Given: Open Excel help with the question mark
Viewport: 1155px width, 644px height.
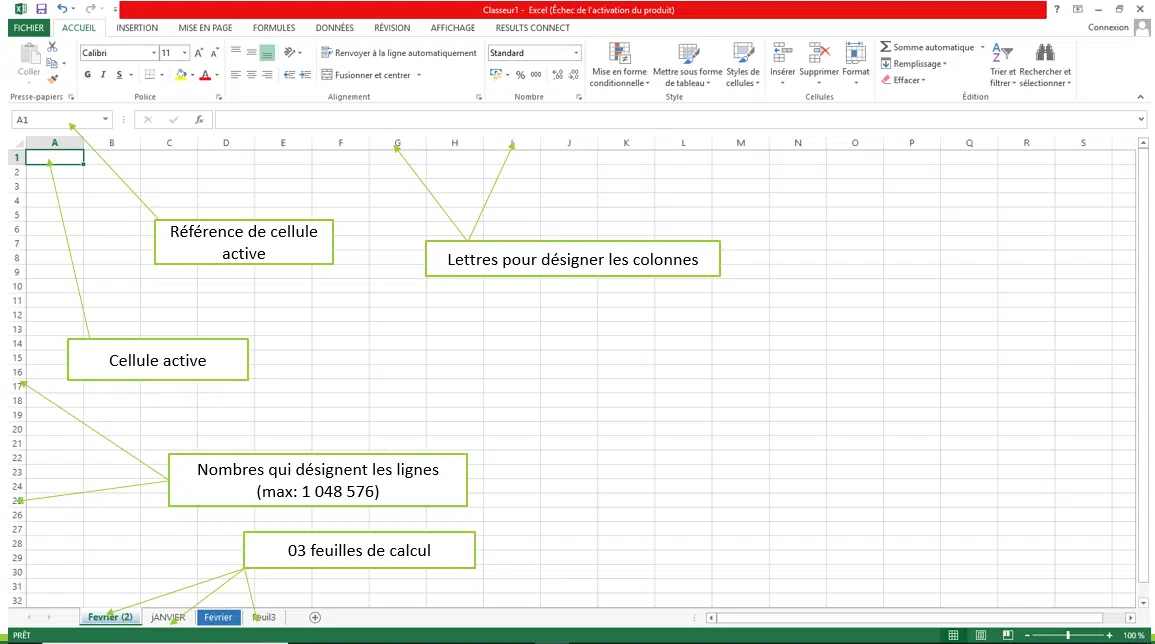Looking at the screenshot, I should click(x=1056, y=10).
